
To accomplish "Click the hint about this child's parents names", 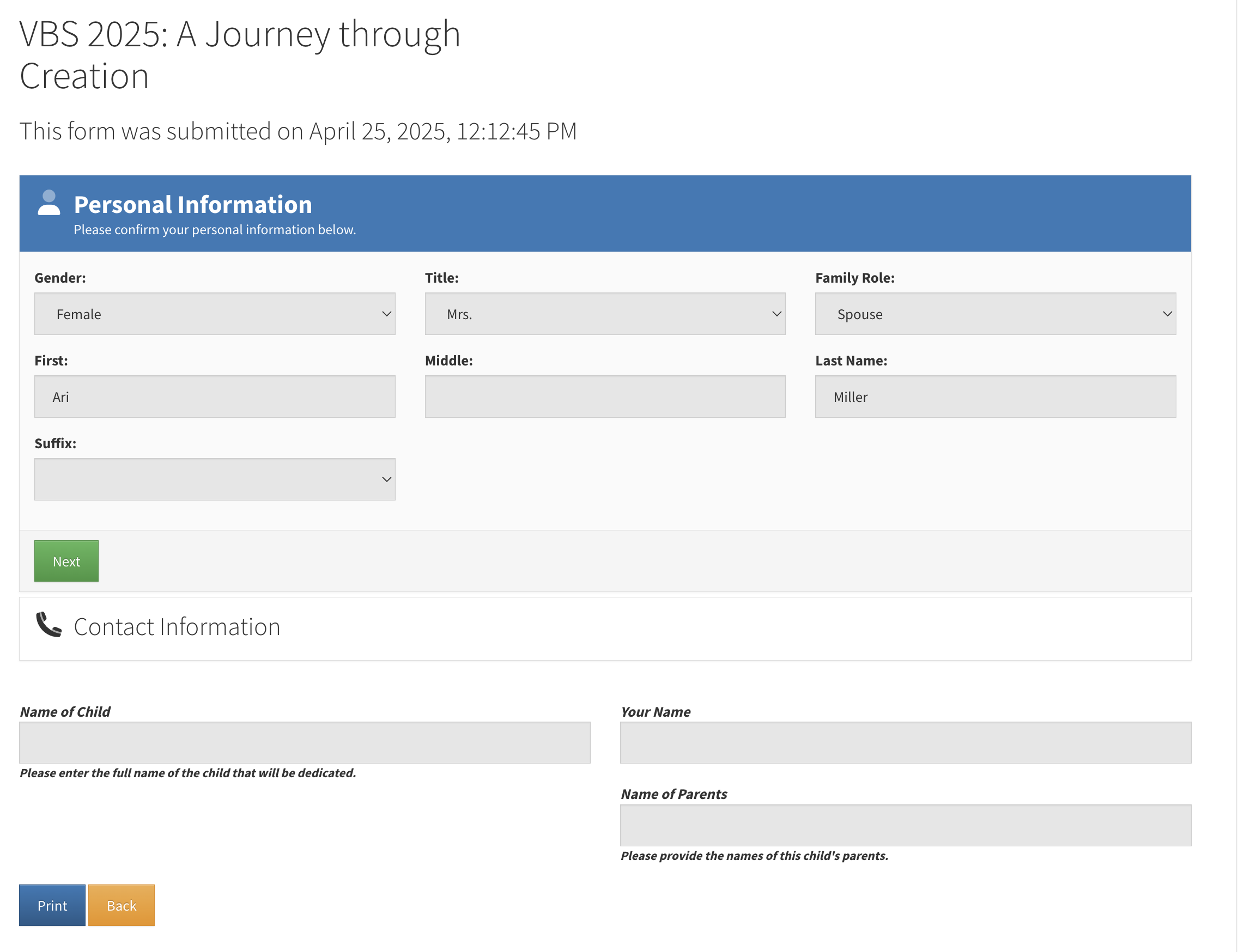I will (x=755, y=856).
